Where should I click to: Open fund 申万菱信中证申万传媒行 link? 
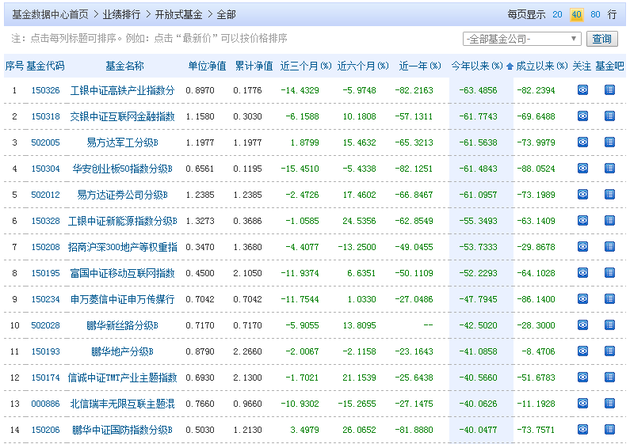pyautogui.click(x=122, y=299)
